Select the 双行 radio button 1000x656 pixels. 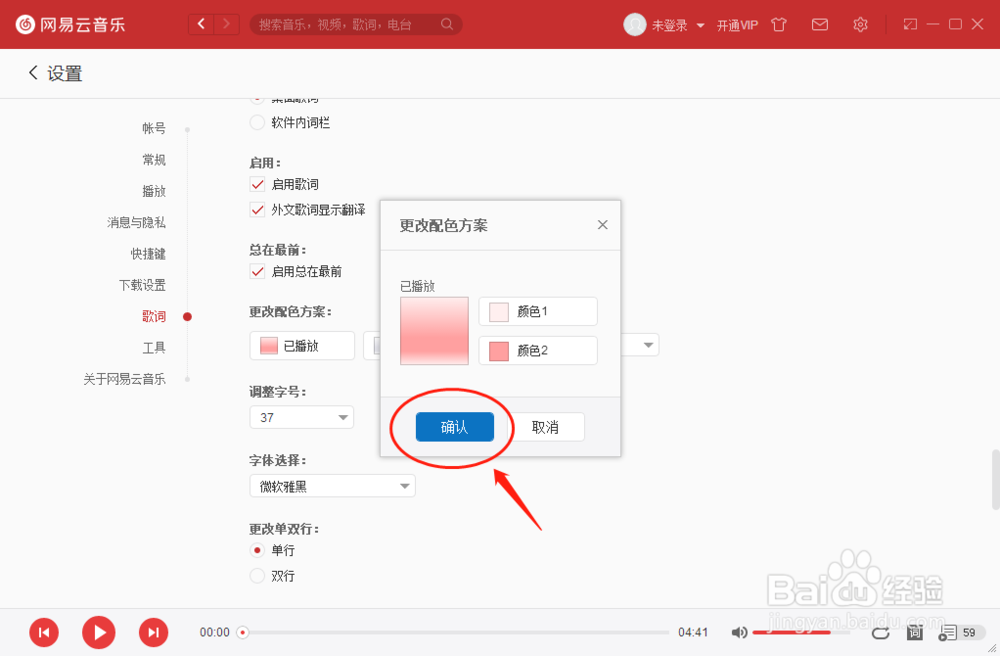[257, 576]
